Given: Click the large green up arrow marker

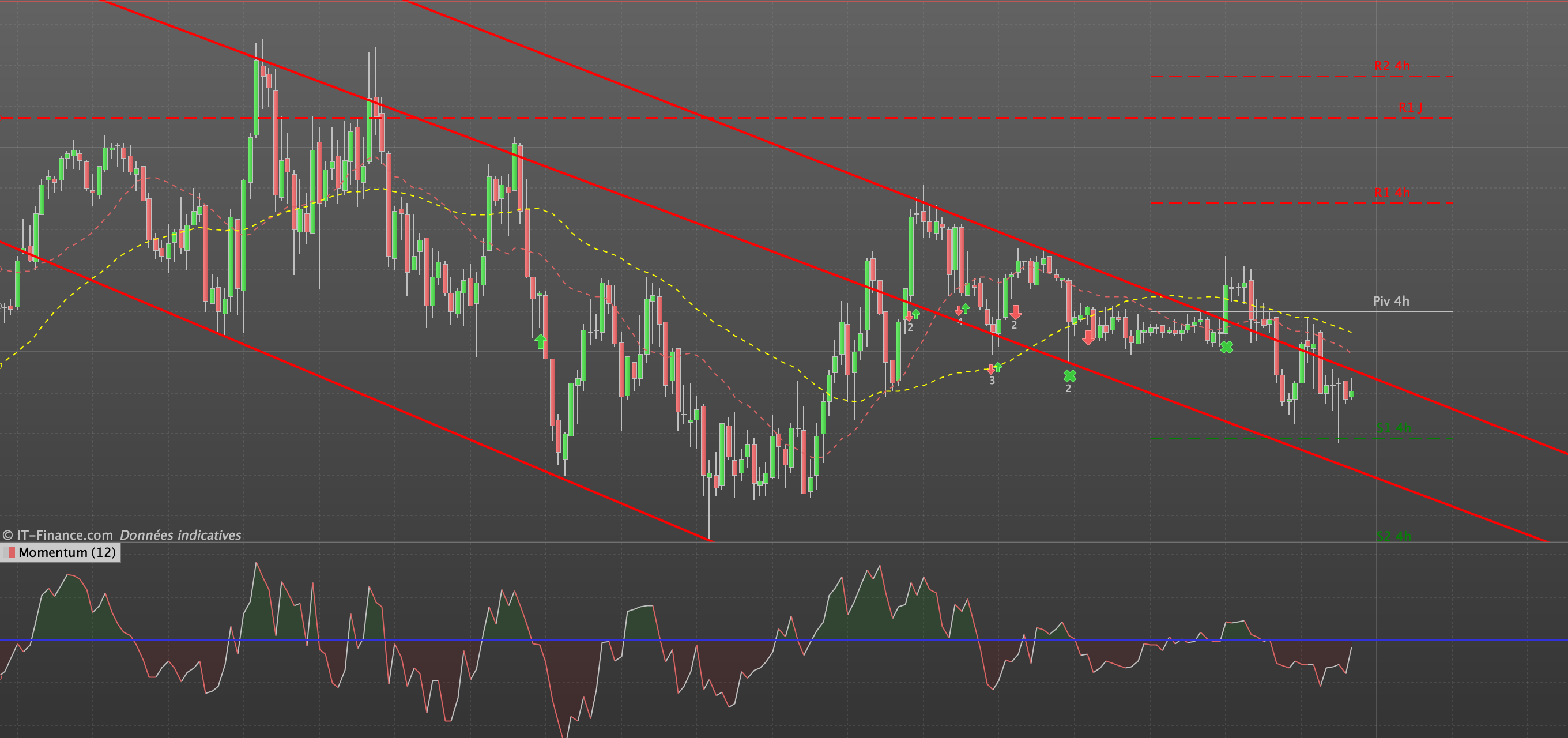Looking at the screenshot, I should click(540, 340).
